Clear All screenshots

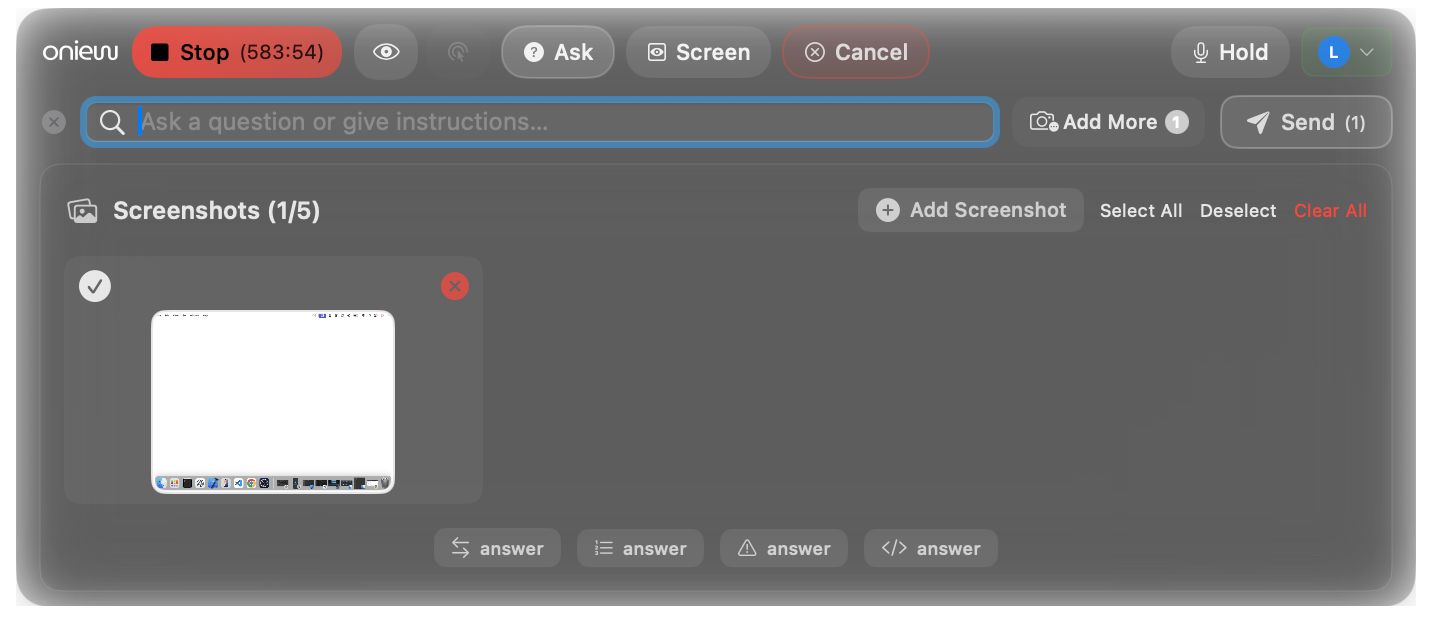pyautogui.click(x=1330, y=211)
